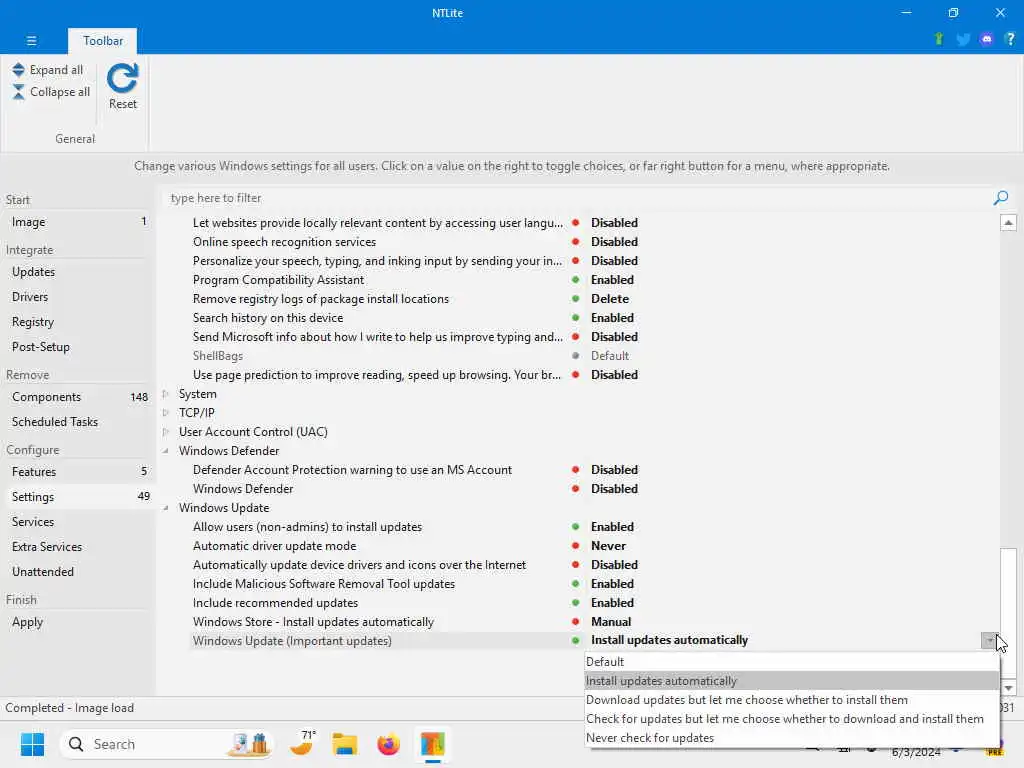Toggle Online speech recognition services Disabled value
1024x768 pixels.
(x=614, y=242)
